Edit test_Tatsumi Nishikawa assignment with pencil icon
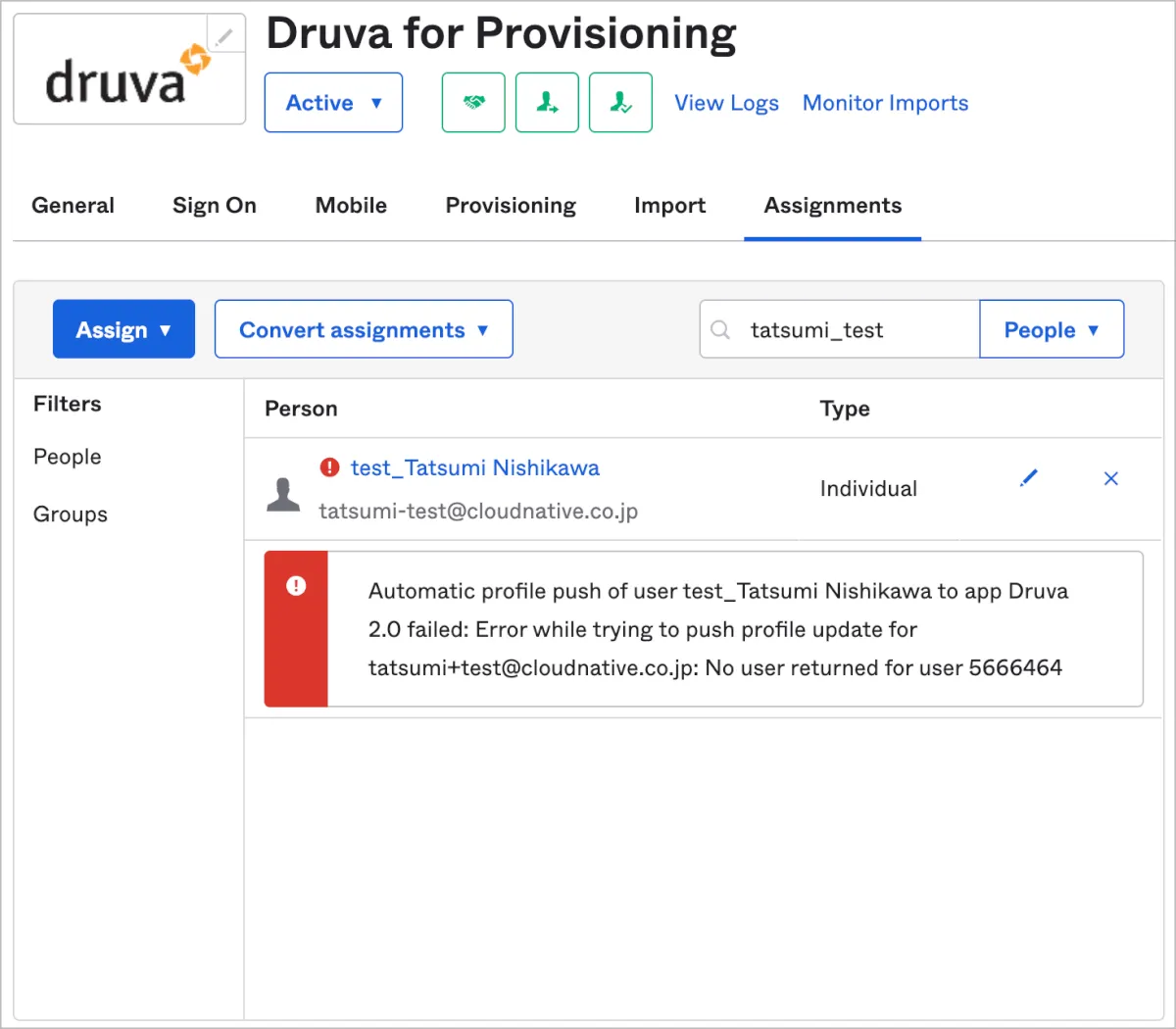The height and width of the screenshot is (1029, 1176). click(x=1028, y=478)
